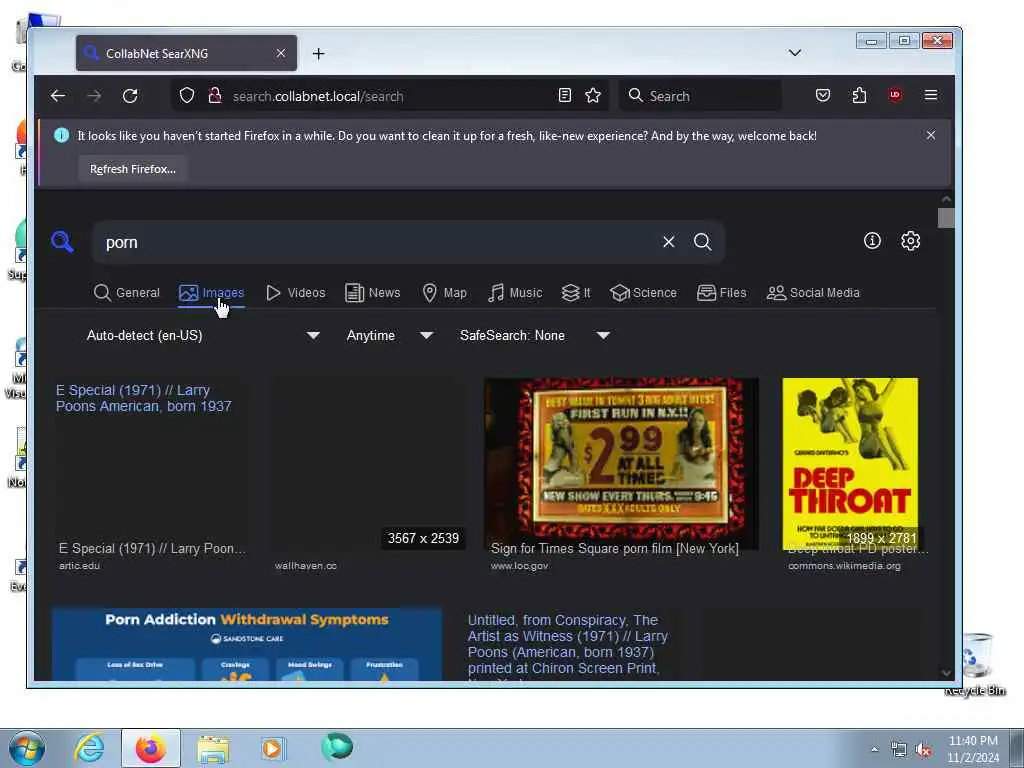Click the muted volume tray icon
This screenshot has height=768, width=1024.
tap(923, 750)
